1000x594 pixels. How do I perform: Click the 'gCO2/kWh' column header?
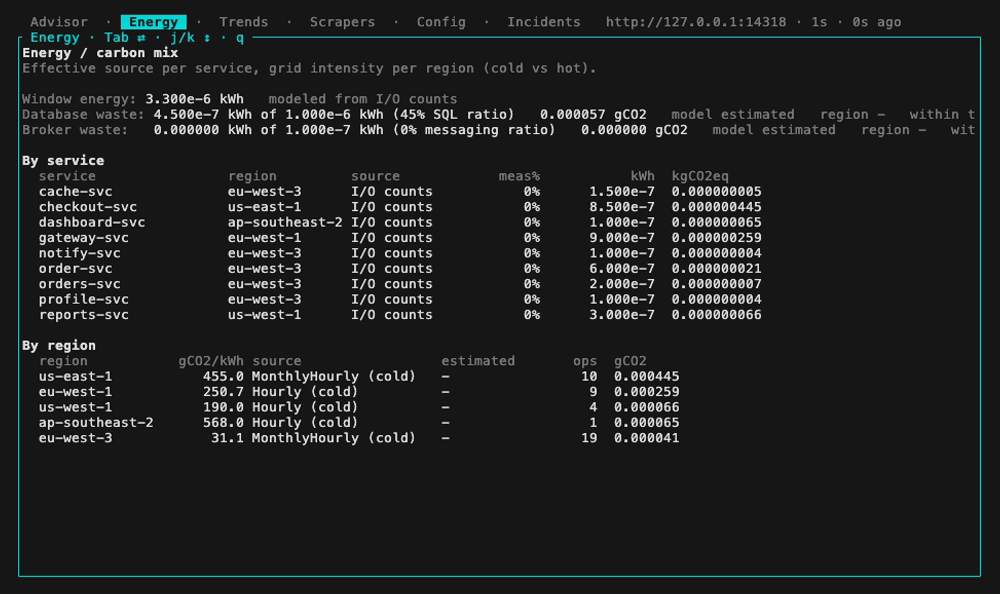pyautogui.click(x=211, y=361)
